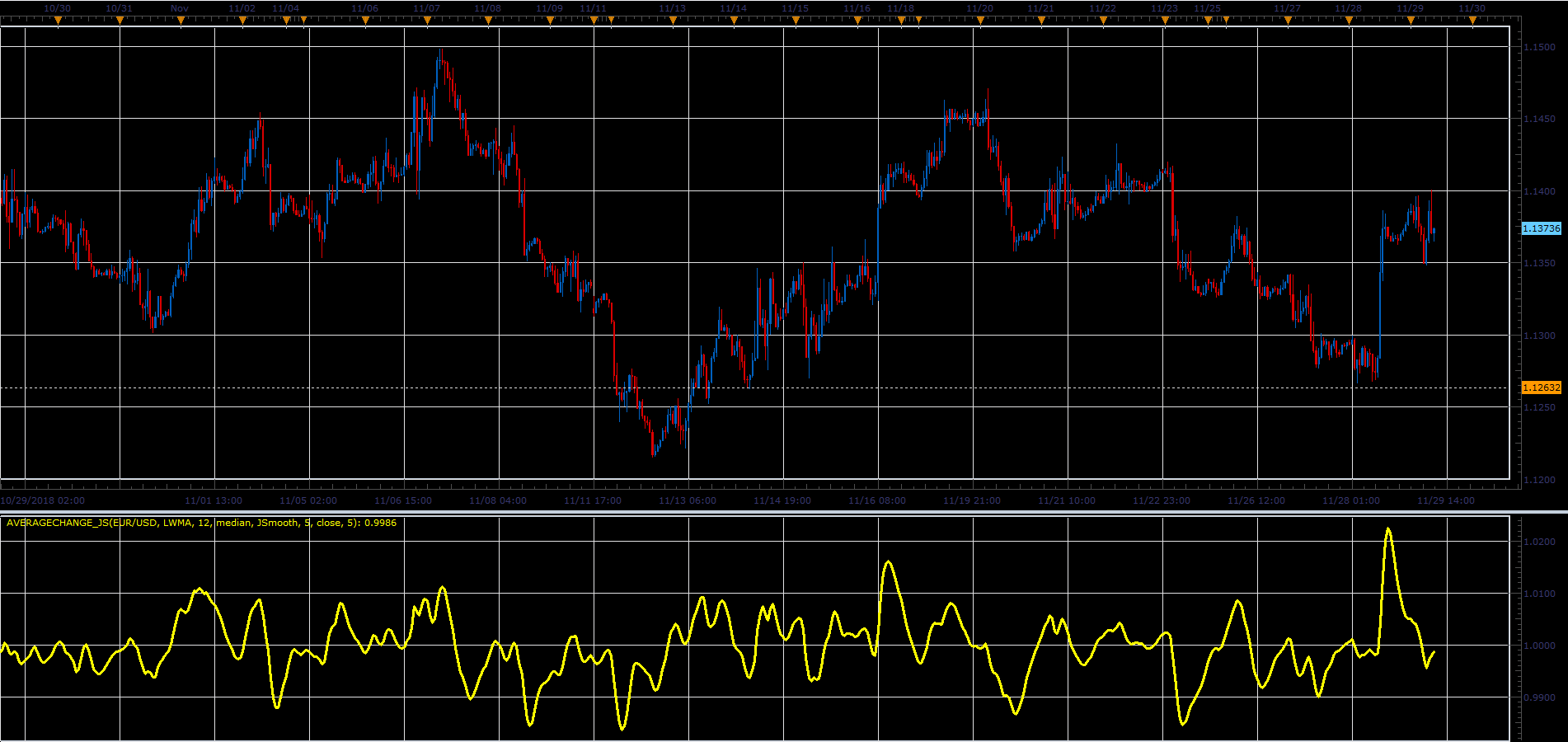Image resolution: width=1568 pixels, height=742 pixels.
Task: Click the orange price level tag 1.12632
Action: click(x=1541, y=387)
